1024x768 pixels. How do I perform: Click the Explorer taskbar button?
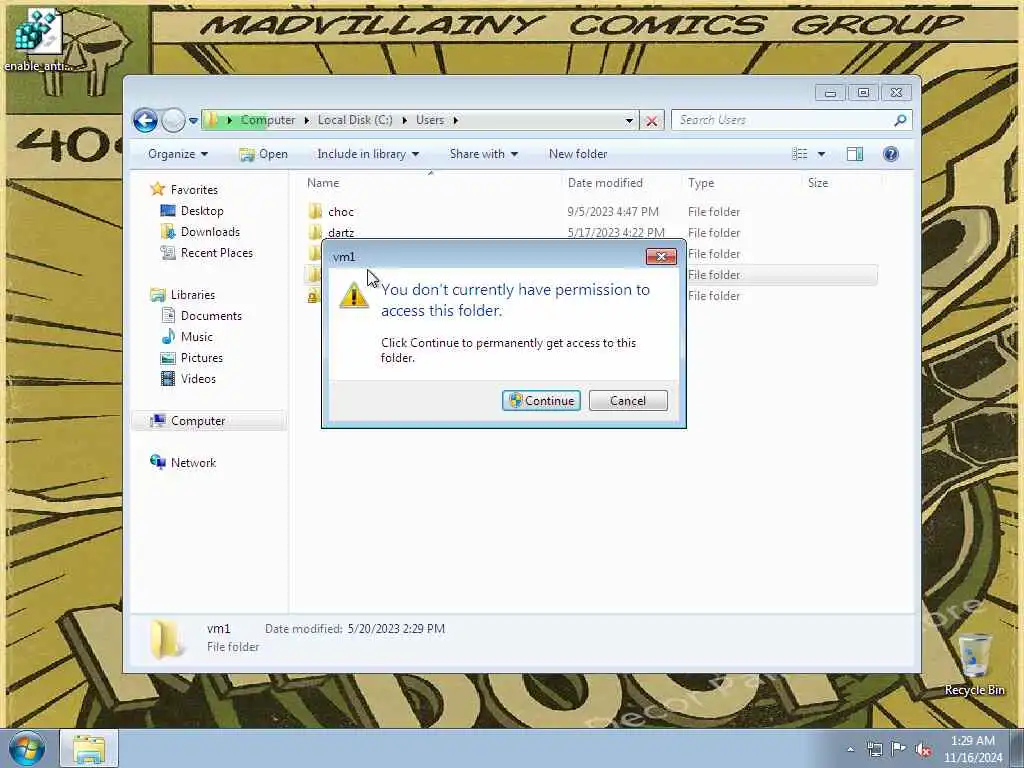coord(89,749)
